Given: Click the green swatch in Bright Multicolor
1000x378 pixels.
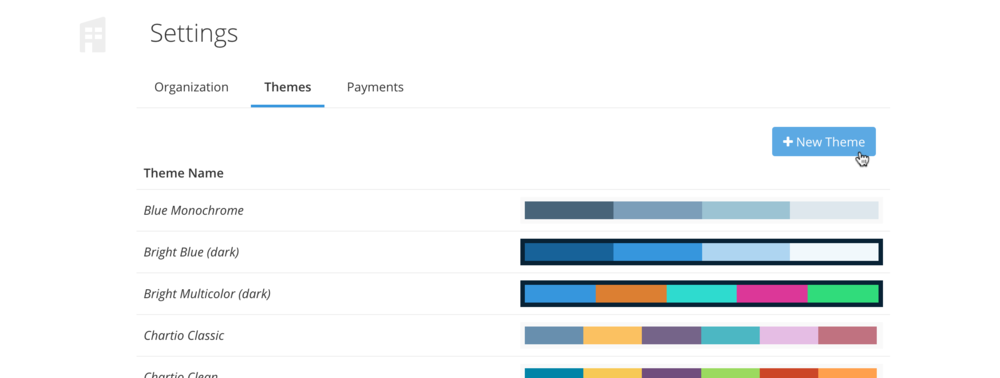Looking at the screenshot, I should pyautogui.click(x=843, y=294).
